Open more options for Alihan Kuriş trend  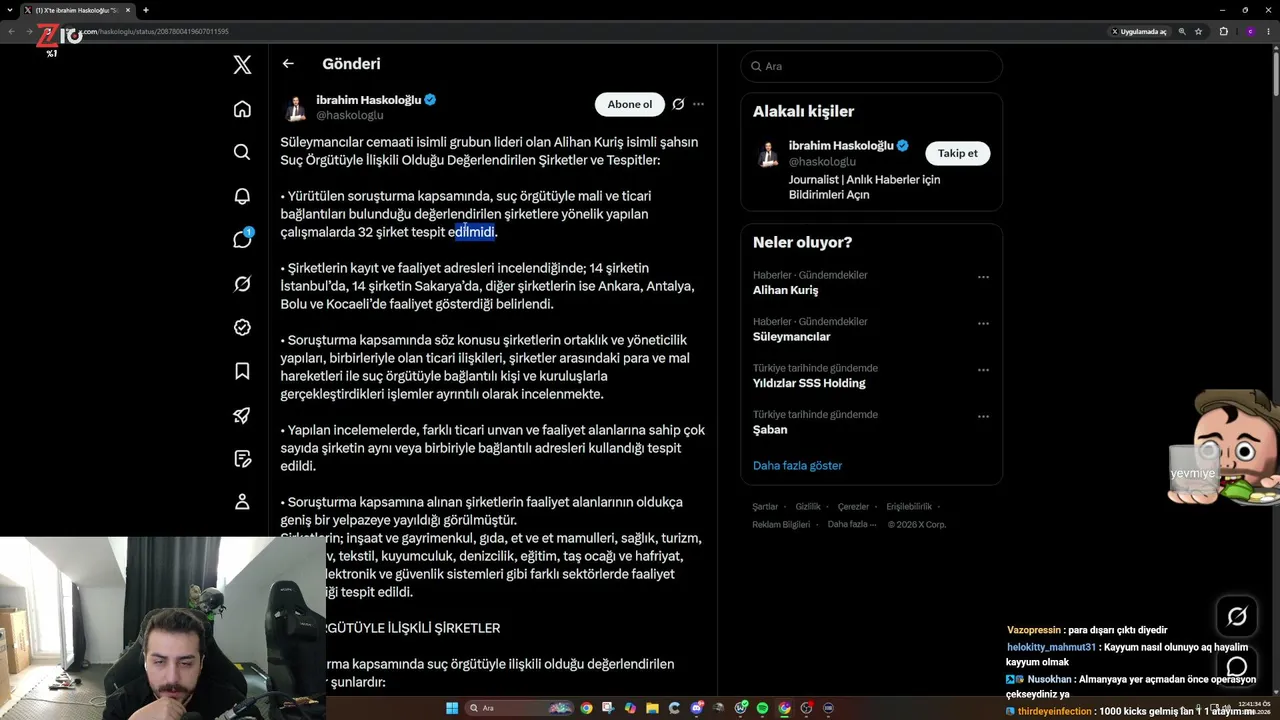(983, 277)
